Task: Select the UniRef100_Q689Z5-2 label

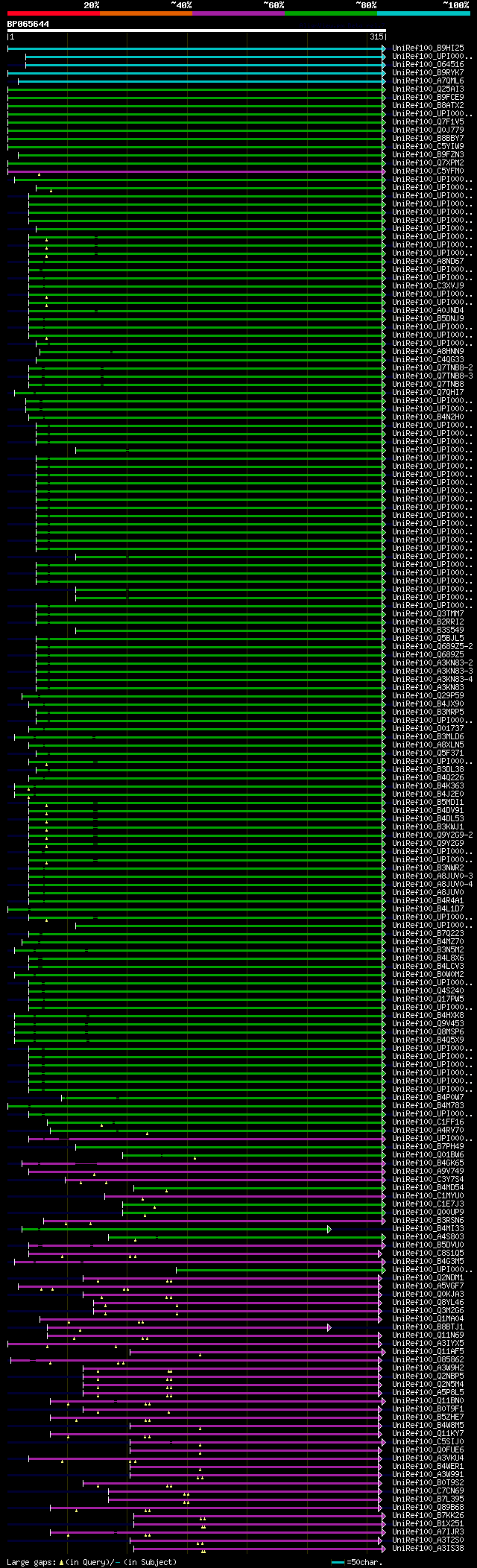Action: click(x=432, y=647)
